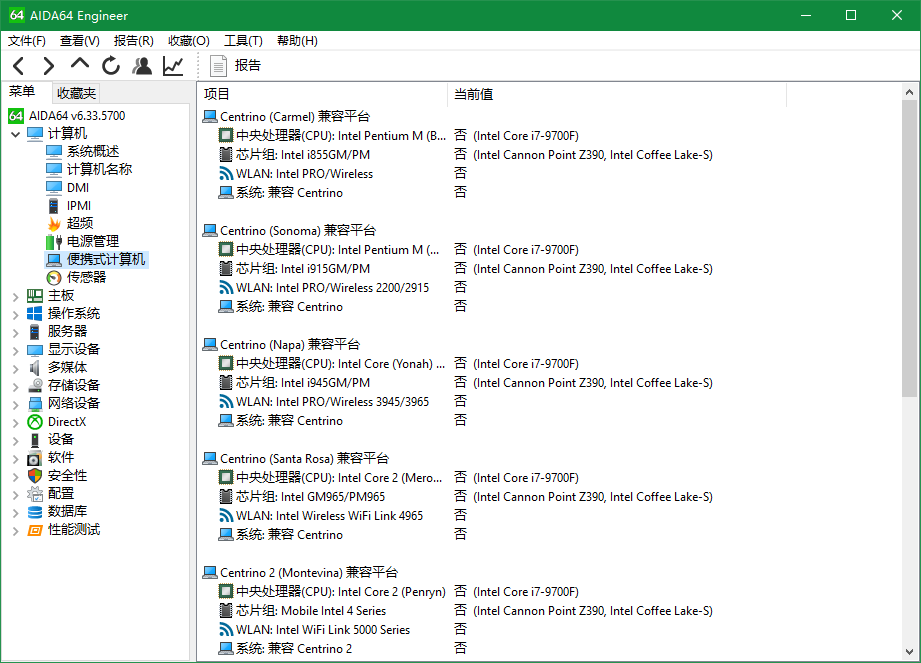Click the vertical scrollbar thumb in report pane
The height and width of the screenshot is (663, 921).
click(x=909, y=248)
